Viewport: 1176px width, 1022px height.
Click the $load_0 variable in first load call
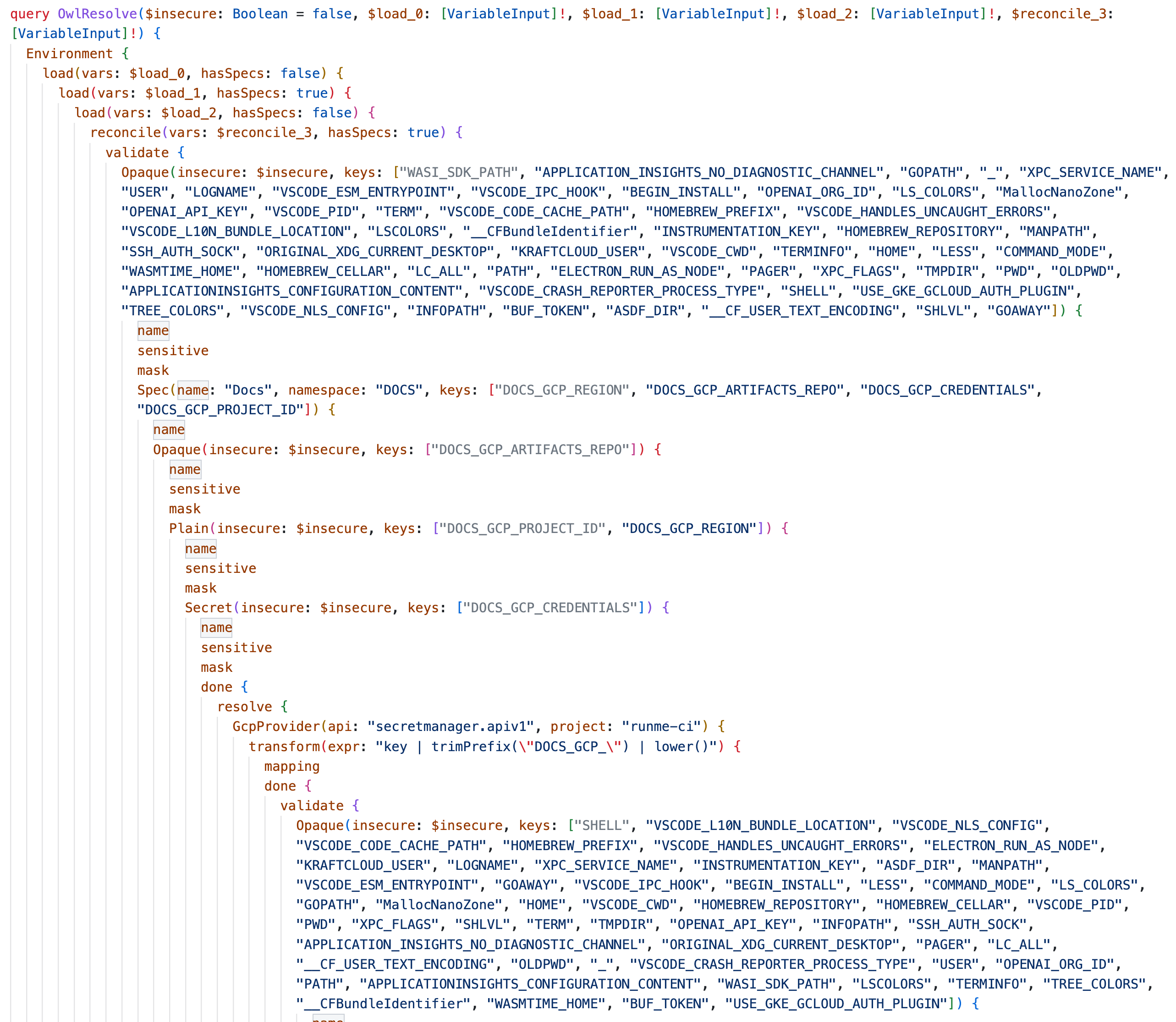pyautogui.click(x=156, y=74)
